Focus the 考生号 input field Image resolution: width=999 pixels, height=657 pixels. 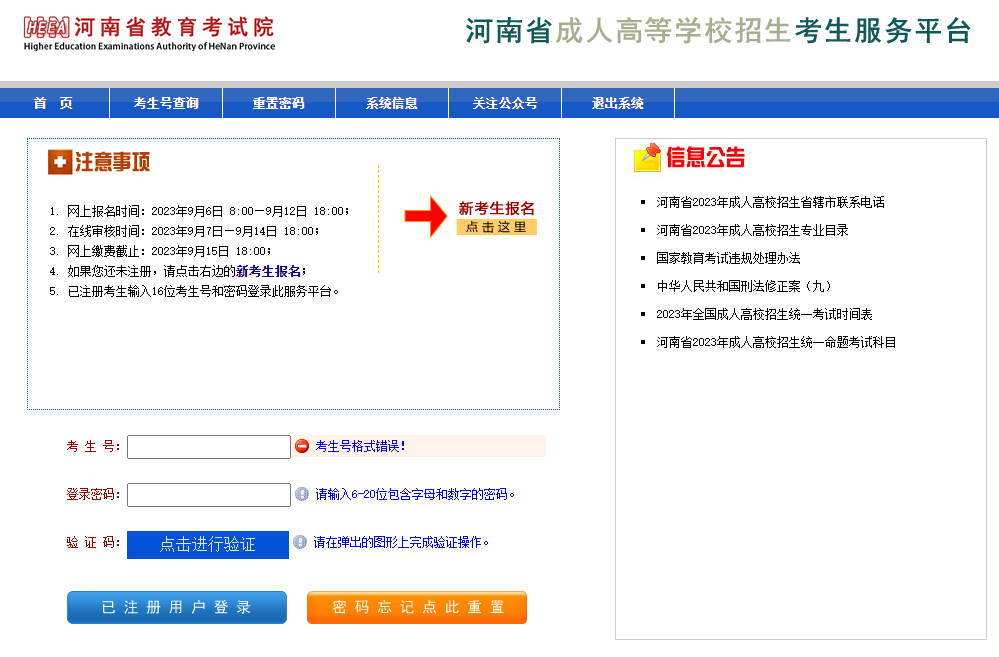click(209, 447)
